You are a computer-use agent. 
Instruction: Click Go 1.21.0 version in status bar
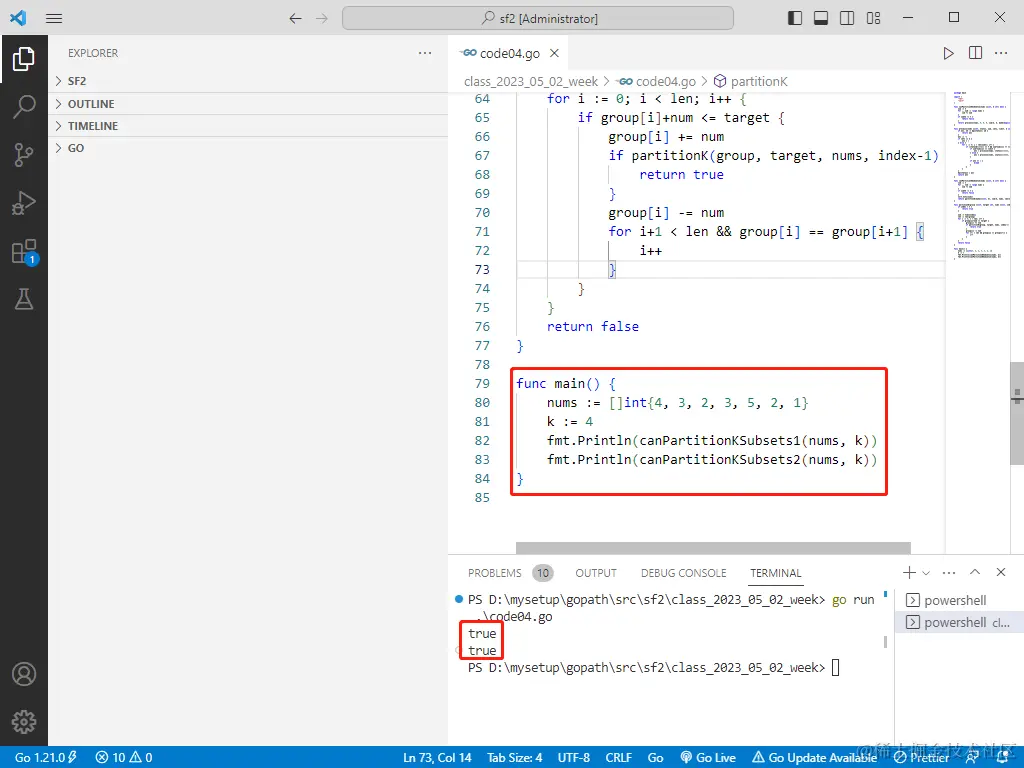[x=45, y=757]
